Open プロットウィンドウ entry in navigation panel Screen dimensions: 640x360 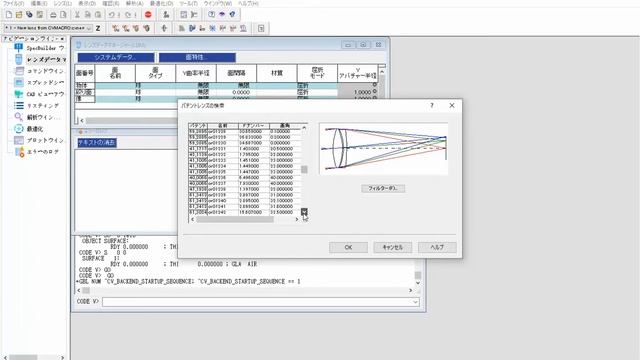tap(39, 140)
